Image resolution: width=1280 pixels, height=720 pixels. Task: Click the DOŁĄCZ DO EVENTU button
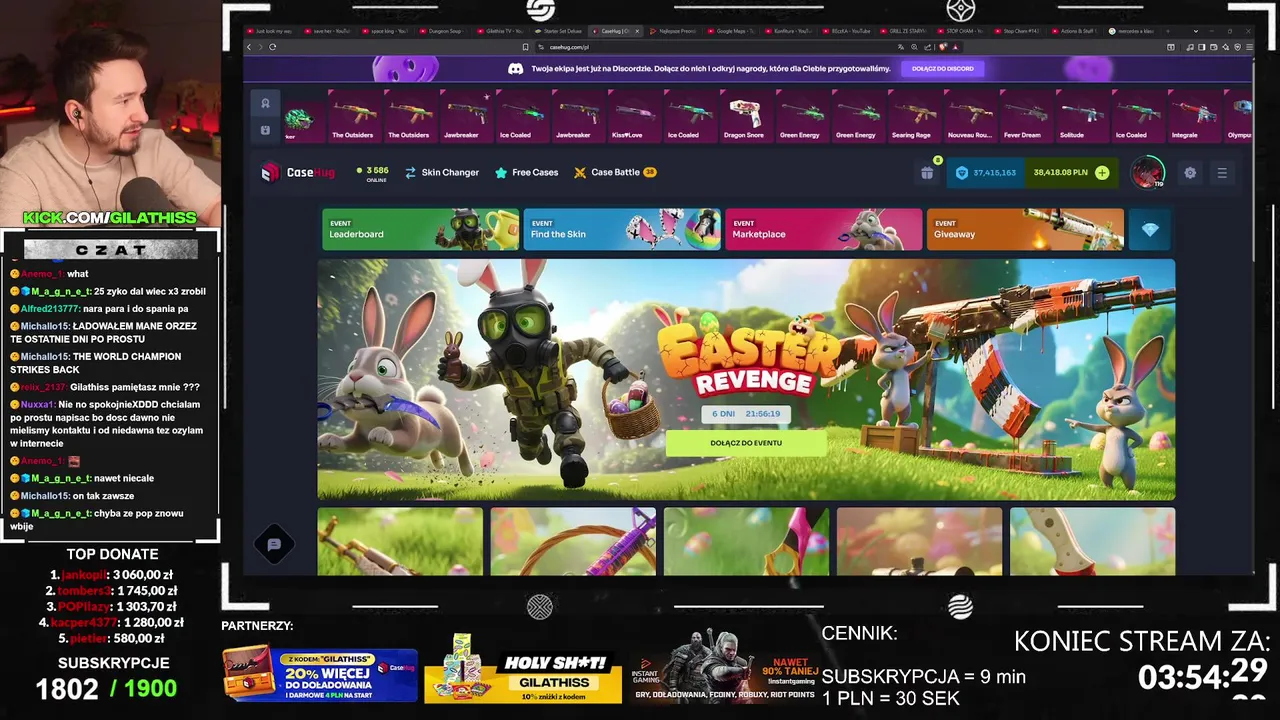746,443
